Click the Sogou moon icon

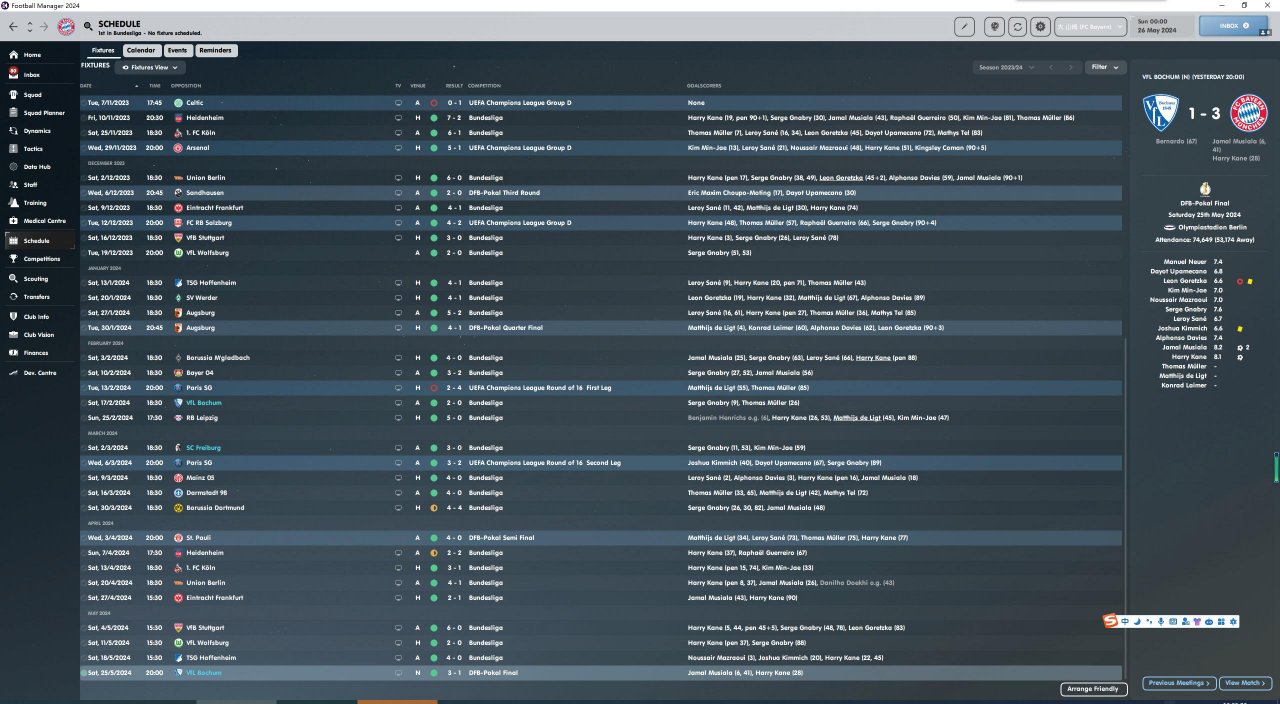(1138, 622)
